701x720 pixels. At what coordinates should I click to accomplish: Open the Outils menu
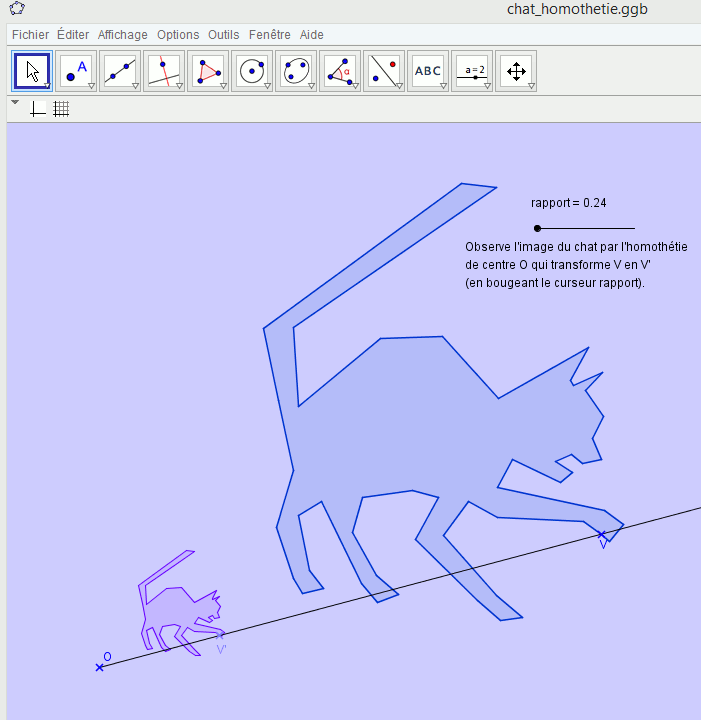224,35
